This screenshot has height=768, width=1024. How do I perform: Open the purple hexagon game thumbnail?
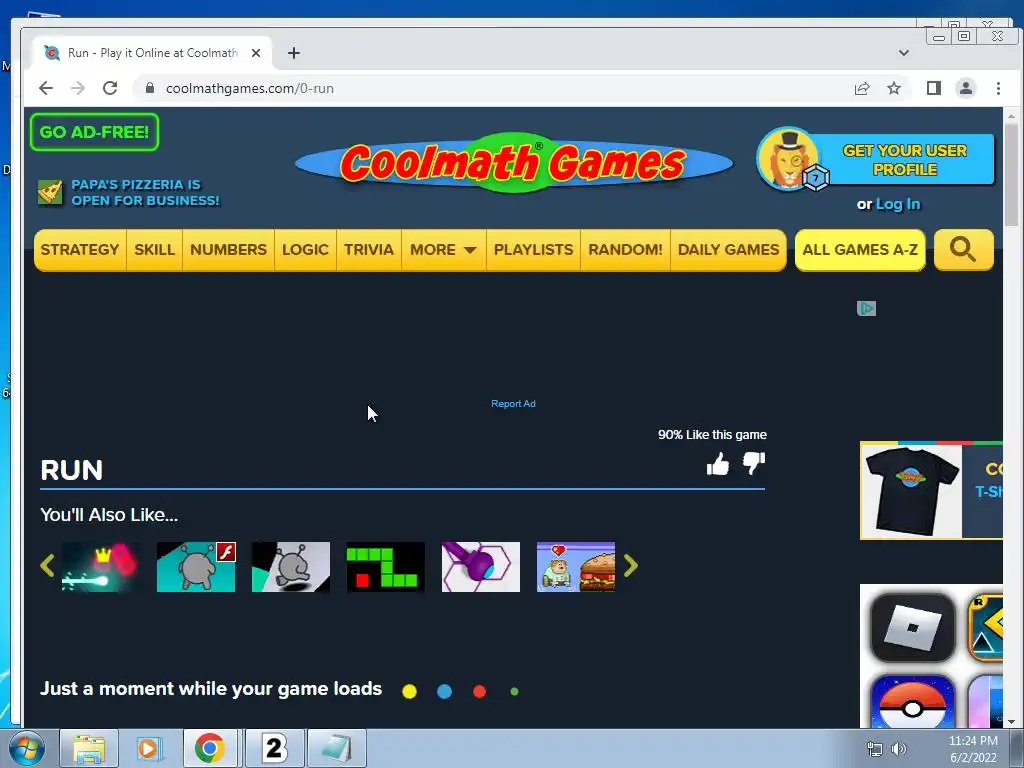pos(481,567)
